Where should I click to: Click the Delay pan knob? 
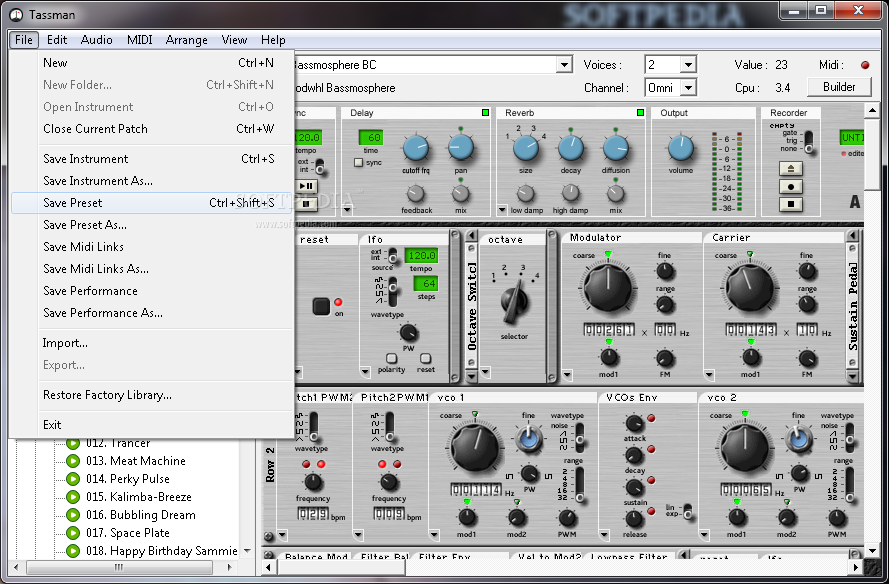460,147
